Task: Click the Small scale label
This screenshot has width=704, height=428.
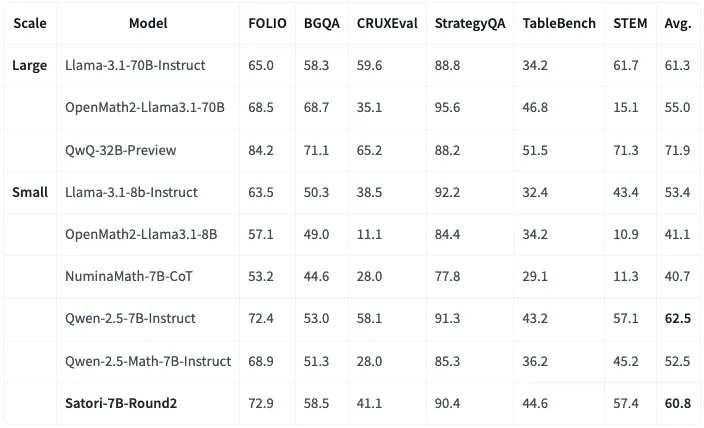Action: click(30, 192)
